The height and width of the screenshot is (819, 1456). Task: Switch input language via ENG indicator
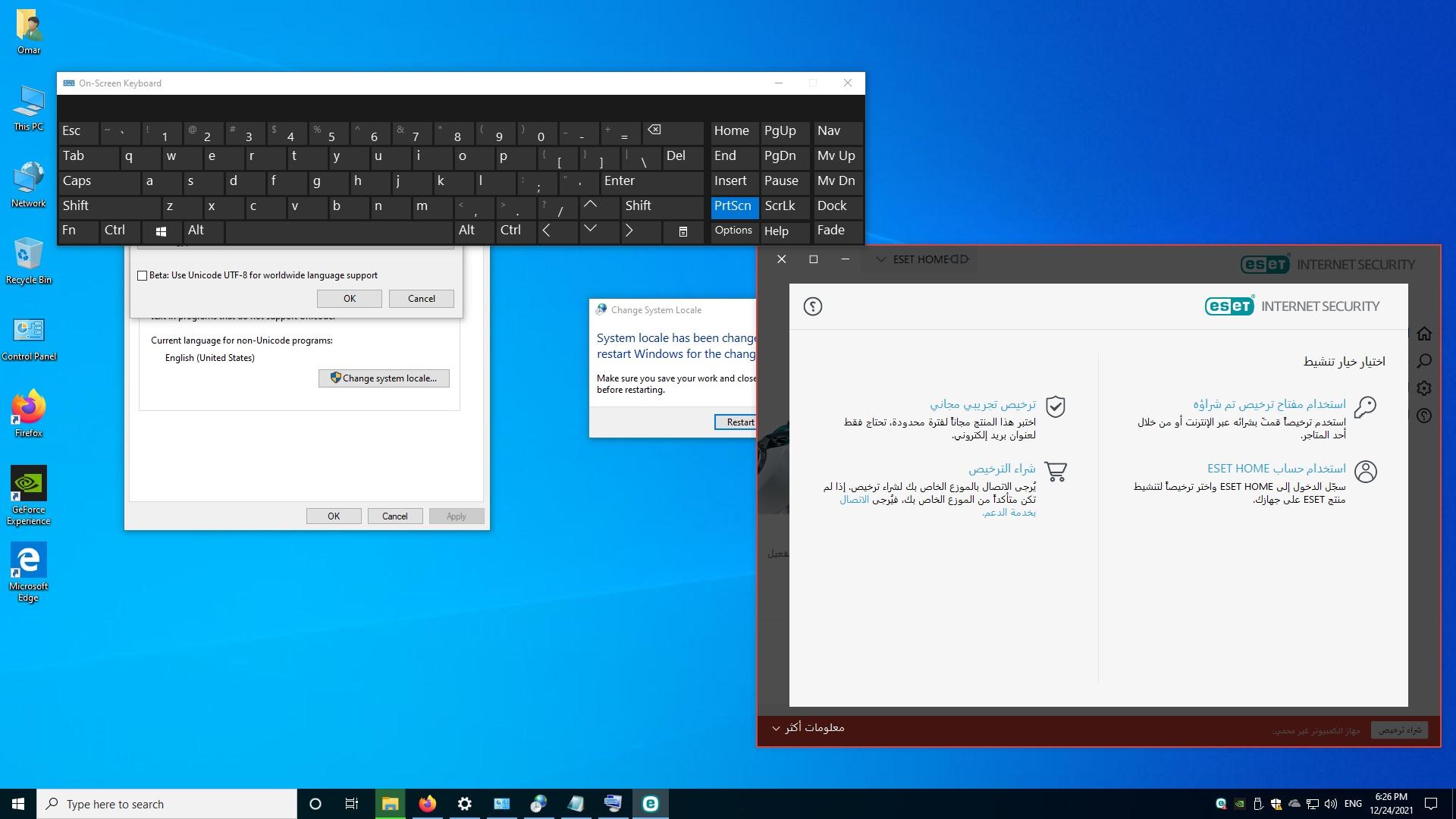(1353, 804)
